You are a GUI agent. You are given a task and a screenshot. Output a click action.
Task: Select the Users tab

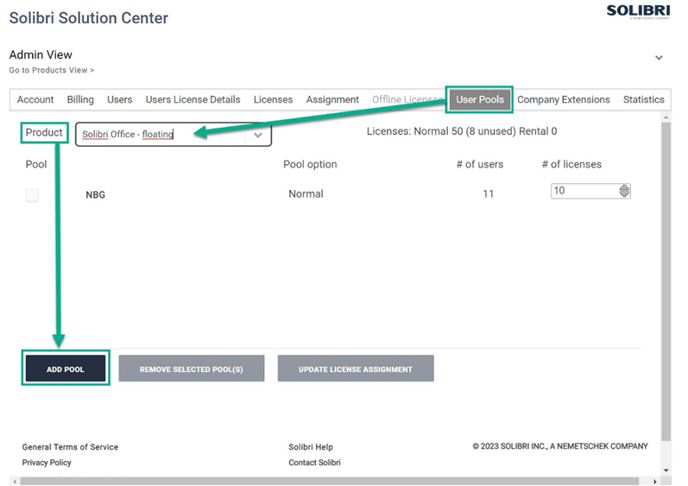119,100
